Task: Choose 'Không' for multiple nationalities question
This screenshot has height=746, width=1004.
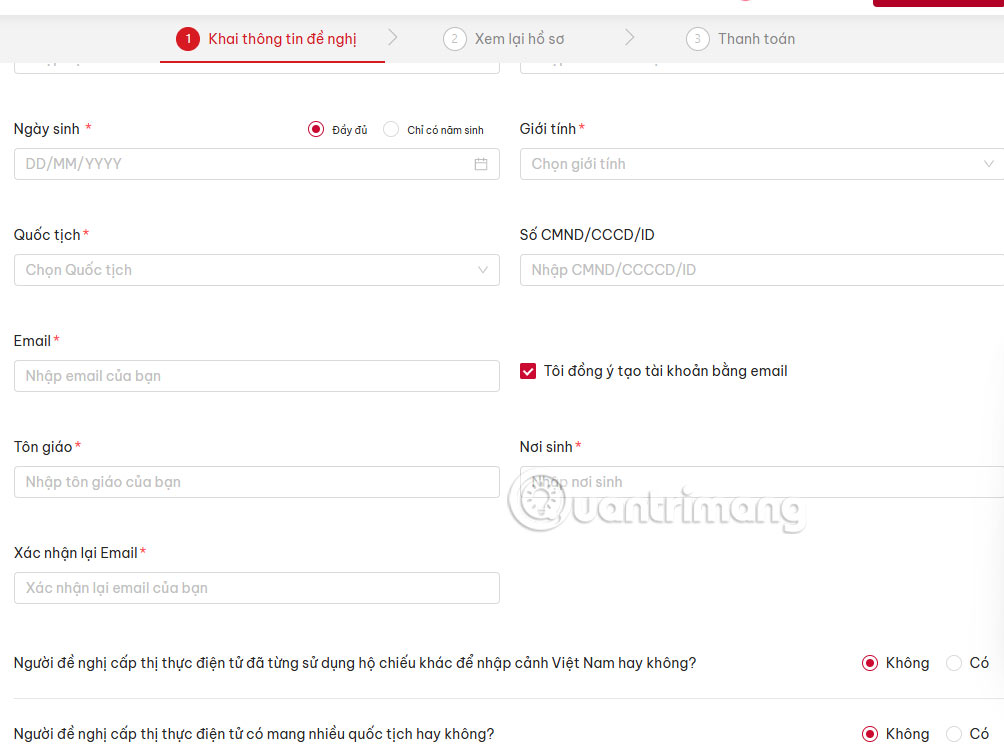Action: tap(870, 734)
